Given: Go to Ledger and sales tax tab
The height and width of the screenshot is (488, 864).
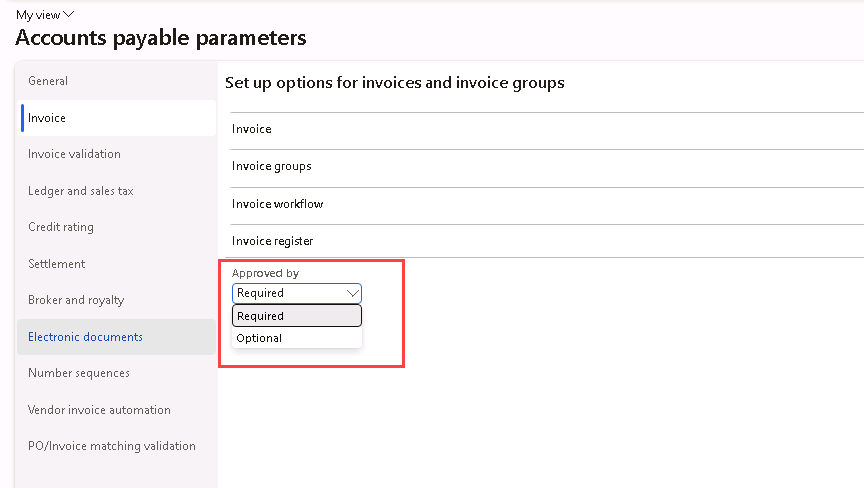Looking at the screenshot, I should 80,191.
